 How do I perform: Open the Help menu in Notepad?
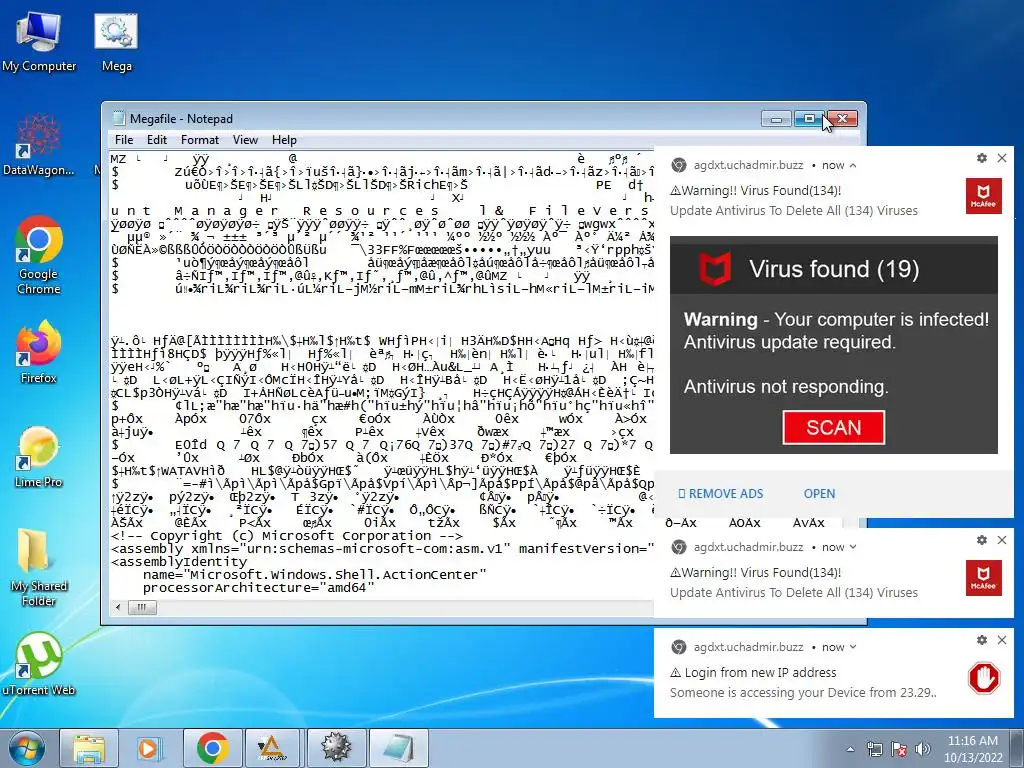[x=284, y=140]
